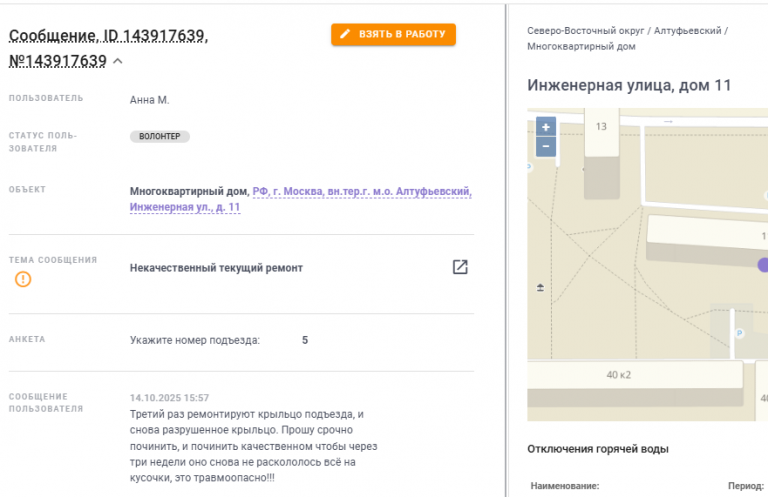
Task: Click the user name 'Анна М.'
Action: coord(150,99)
